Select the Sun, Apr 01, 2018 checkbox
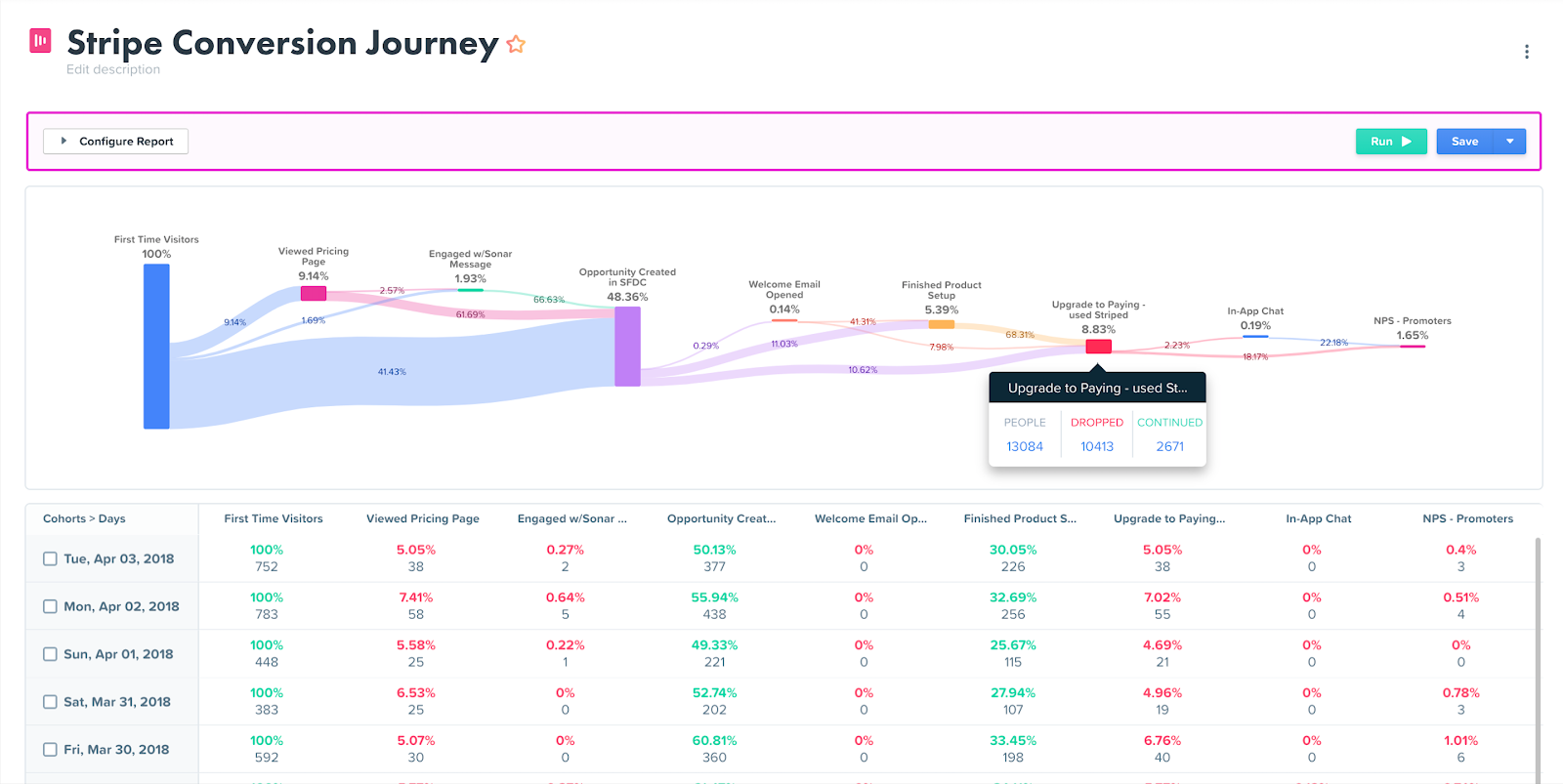 50,654
